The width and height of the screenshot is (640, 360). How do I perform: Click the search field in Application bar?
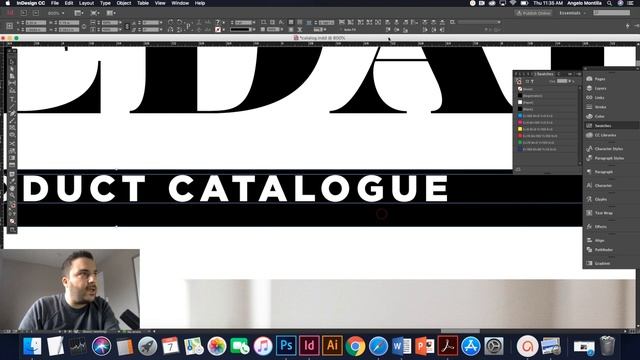point(611,13)
